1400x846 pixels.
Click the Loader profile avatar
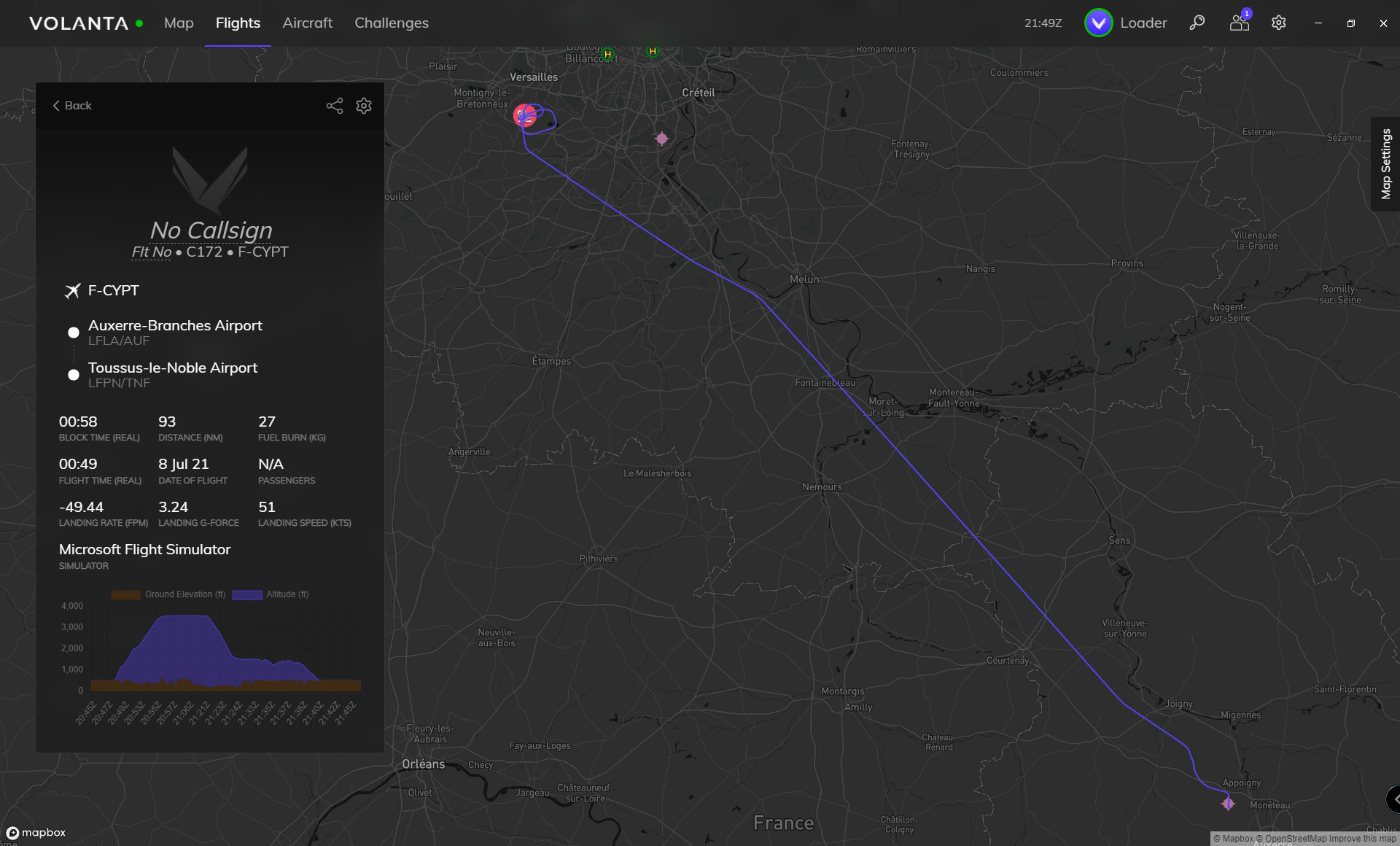[x=1098, y=23]
